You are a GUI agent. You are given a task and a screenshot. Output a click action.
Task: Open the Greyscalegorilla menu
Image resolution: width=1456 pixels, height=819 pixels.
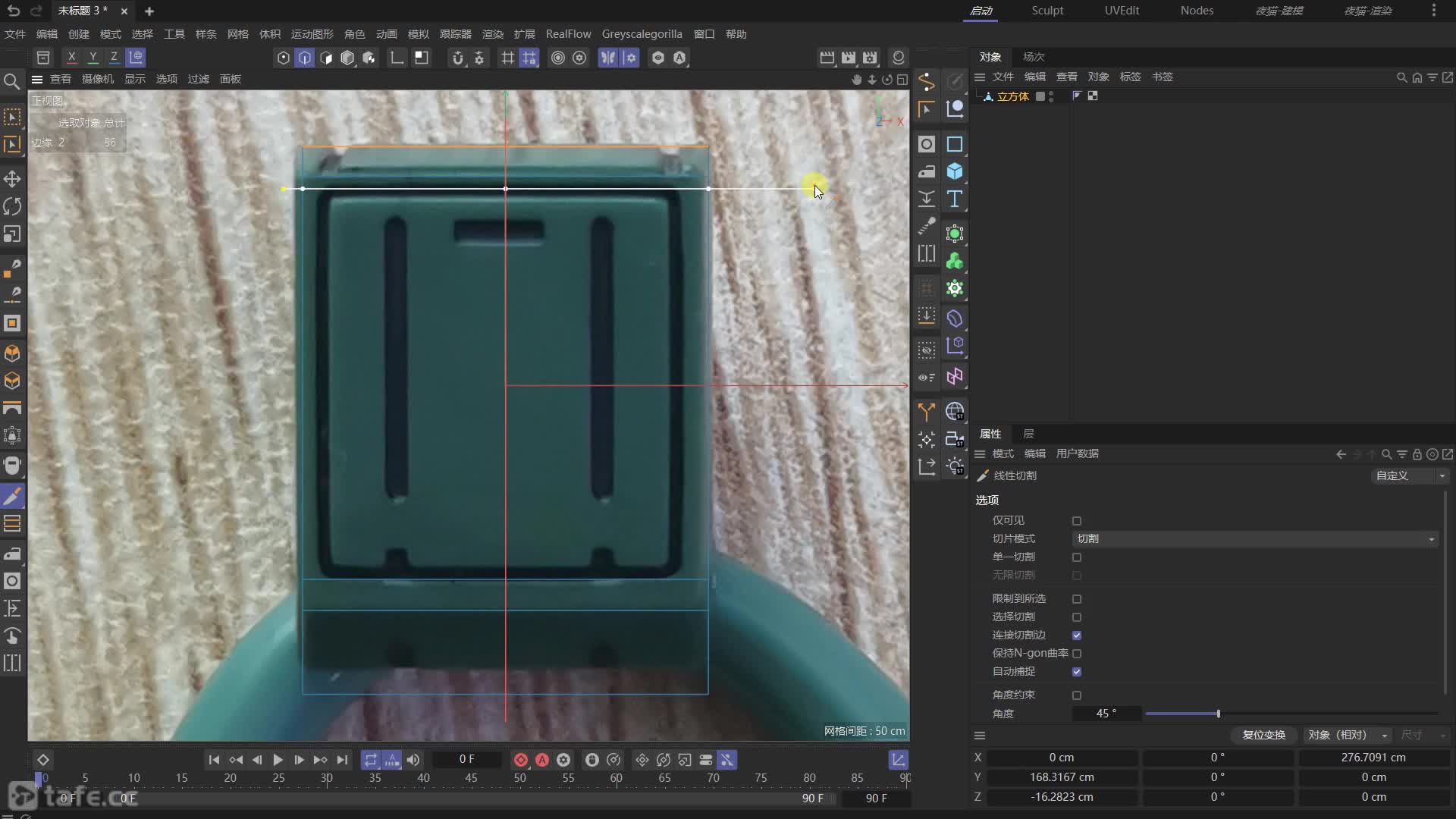tap(642, 34)
